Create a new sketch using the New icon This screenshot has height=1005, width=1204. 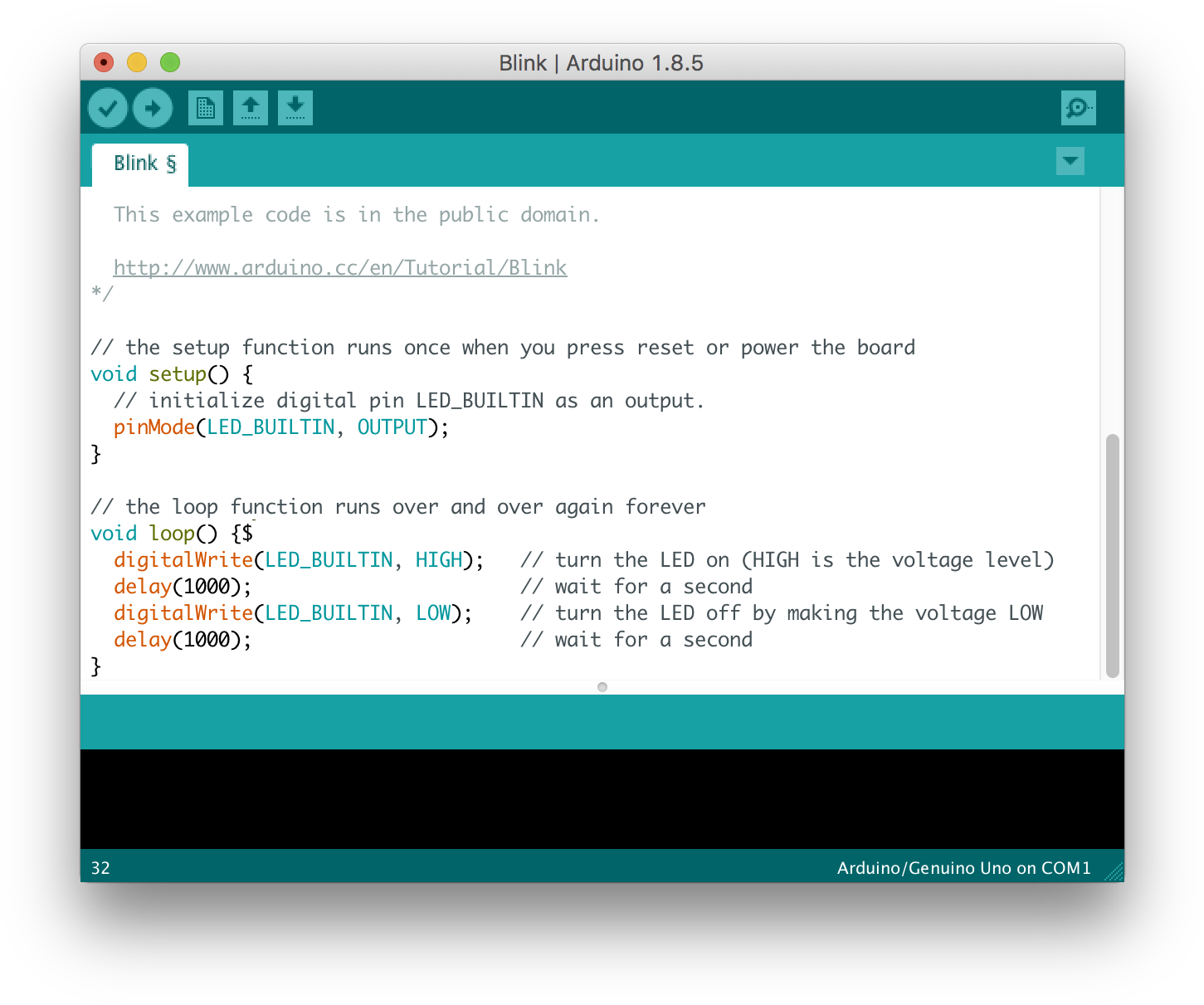pyautogui.click(x=206, y=107)
